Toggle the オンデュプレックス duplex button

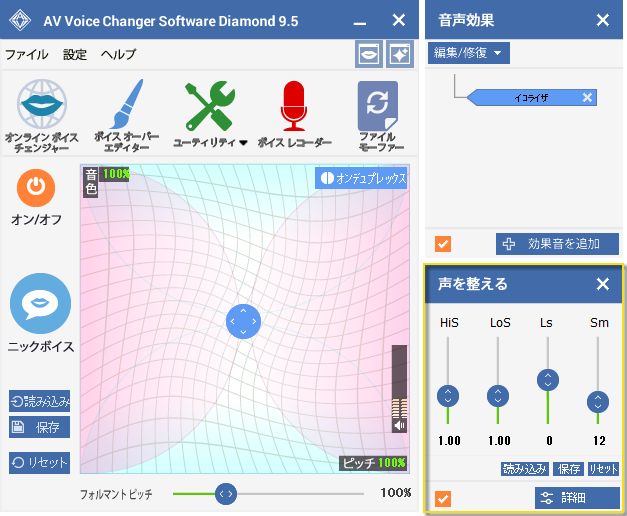point(362,178)
